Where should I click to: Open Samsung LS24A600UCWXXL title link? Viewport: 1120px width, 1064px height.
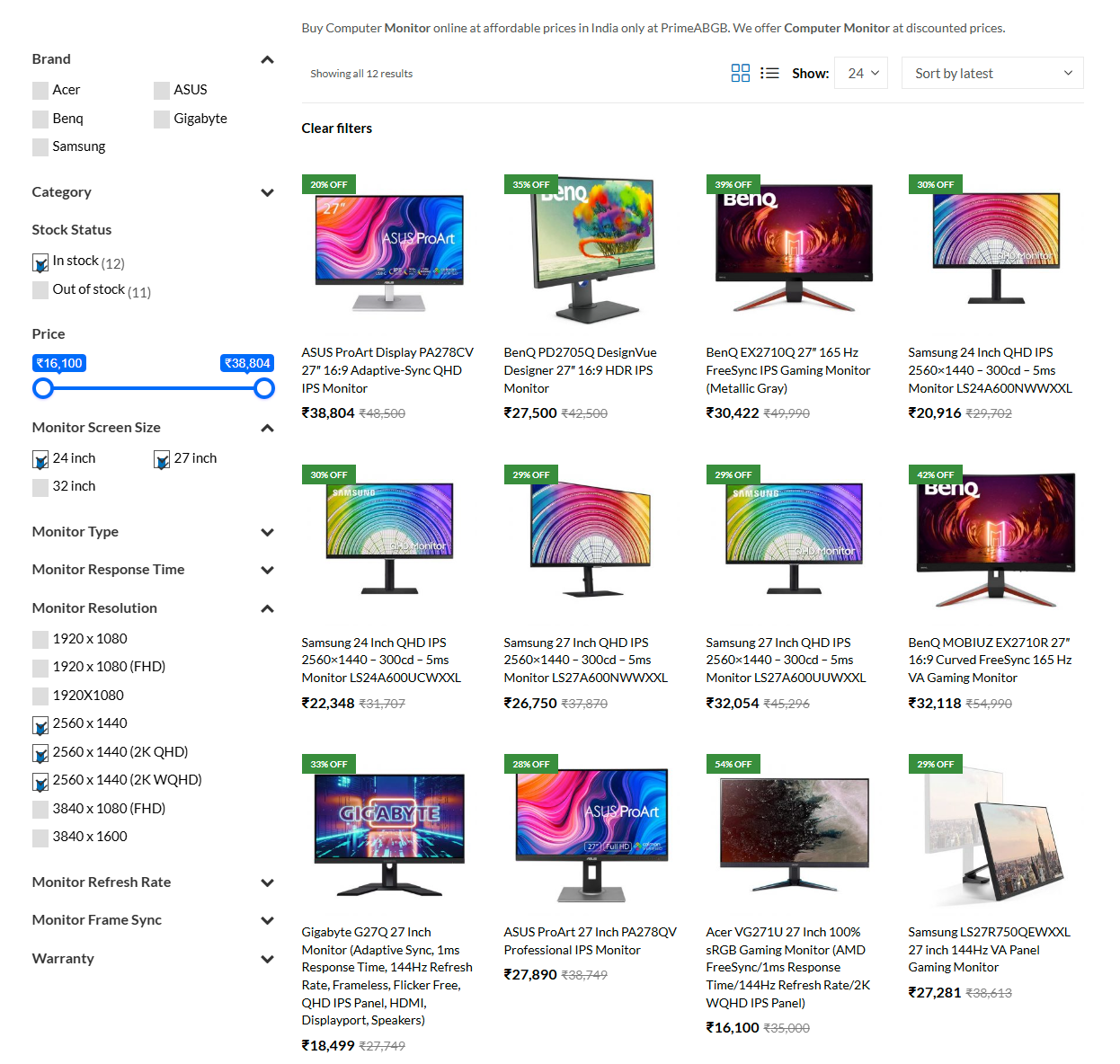coord(381,661)
